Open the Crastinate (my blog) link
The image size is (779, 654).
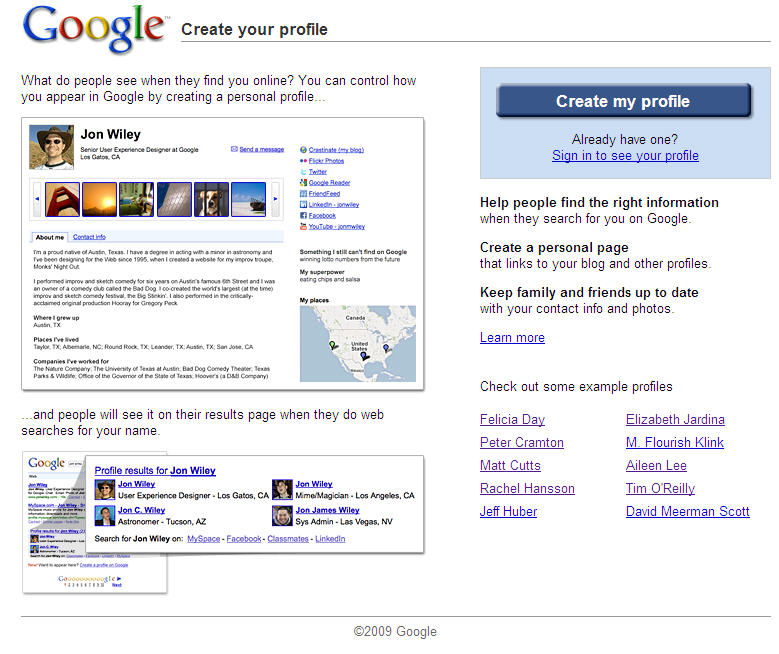[x=336, y=150]
